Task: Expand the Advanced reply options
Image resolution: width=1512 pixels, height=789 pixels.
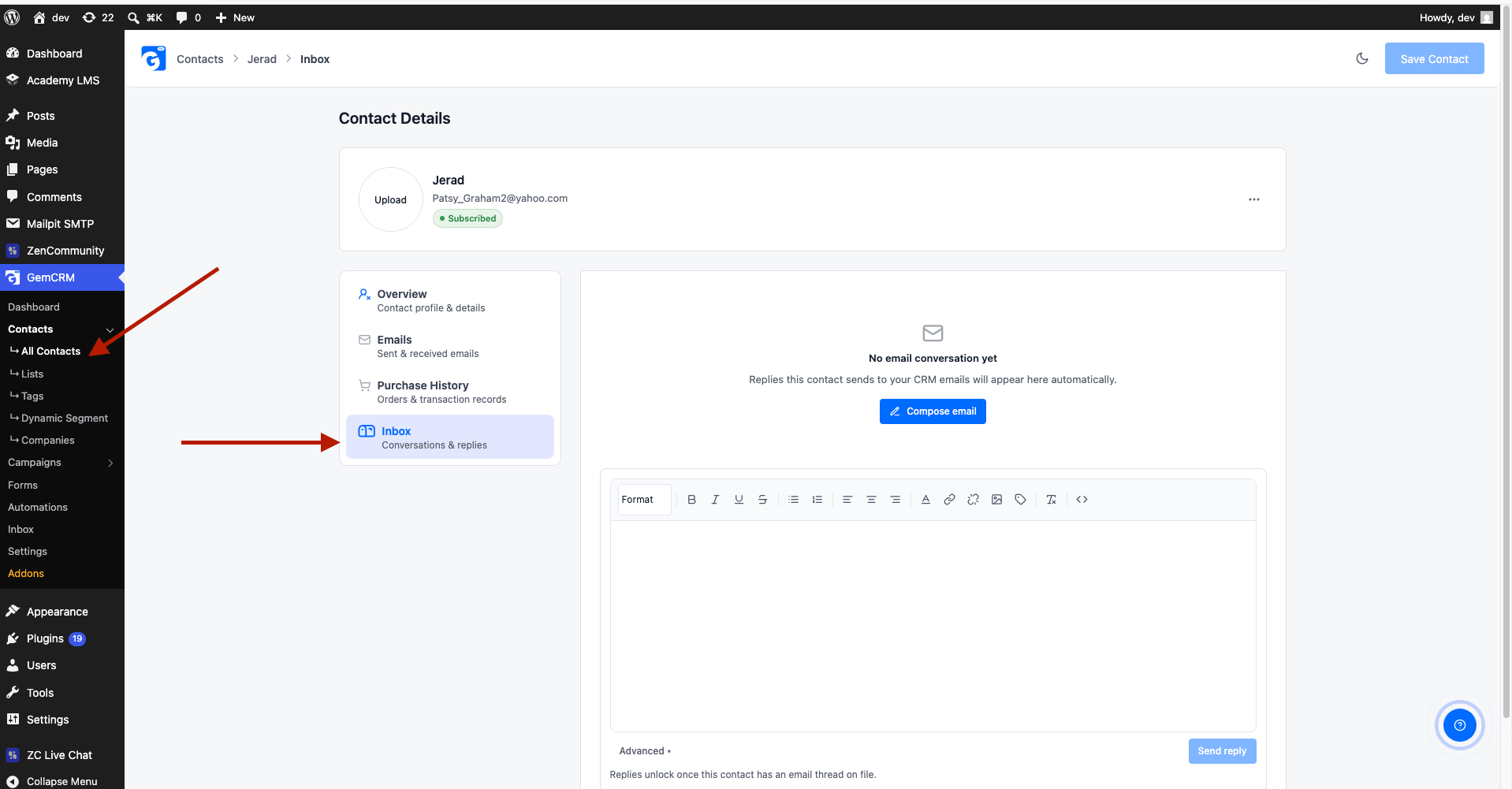Action: (645, 751)
